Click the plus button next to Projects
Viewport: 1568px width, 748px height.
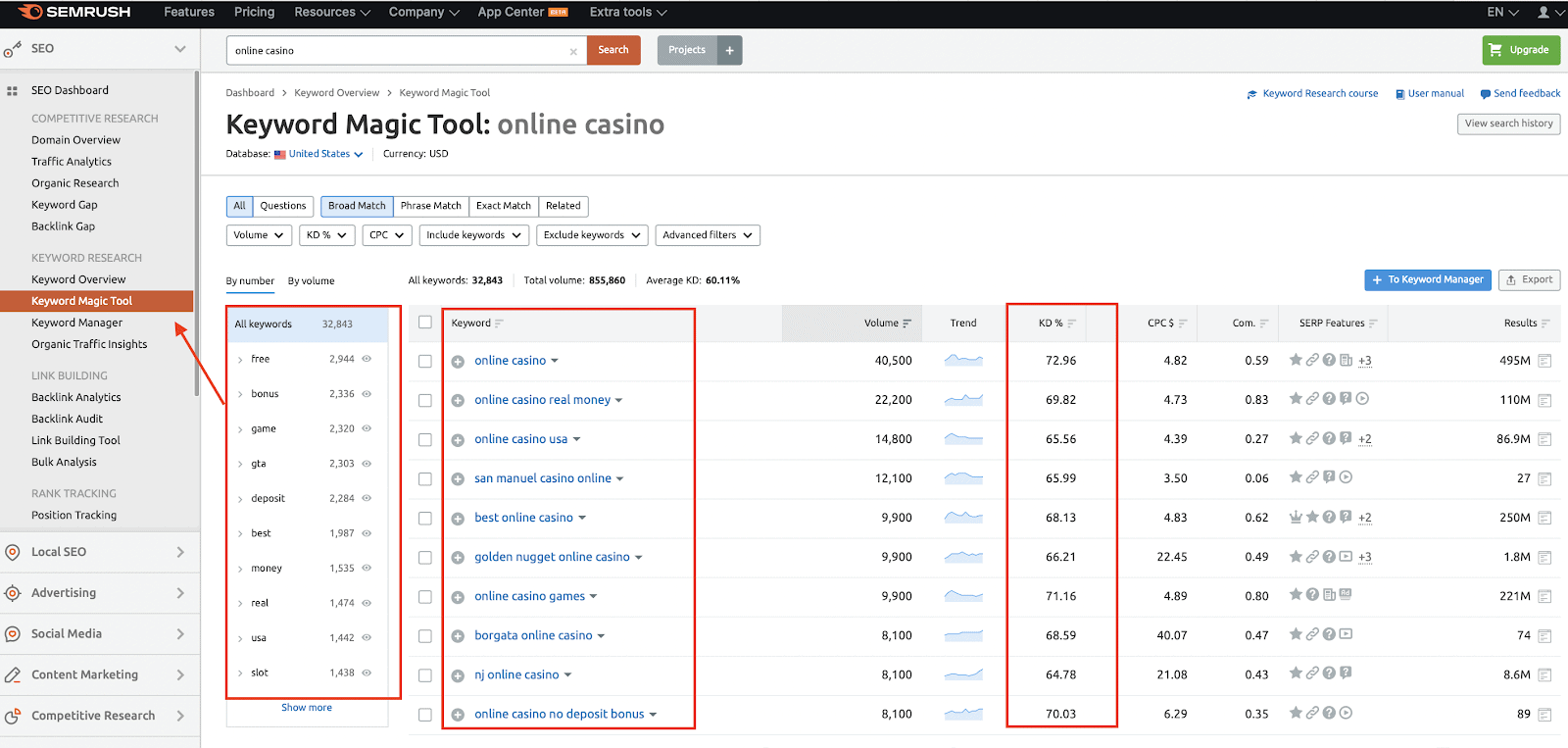coord(729,50)
